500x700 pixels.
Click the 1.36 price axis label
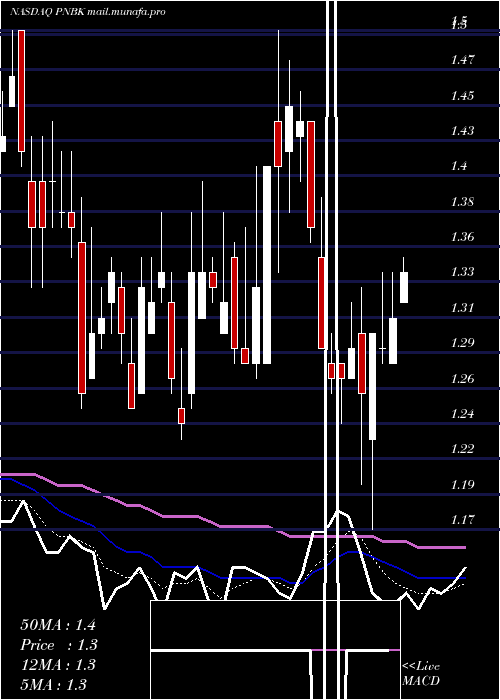462,236
